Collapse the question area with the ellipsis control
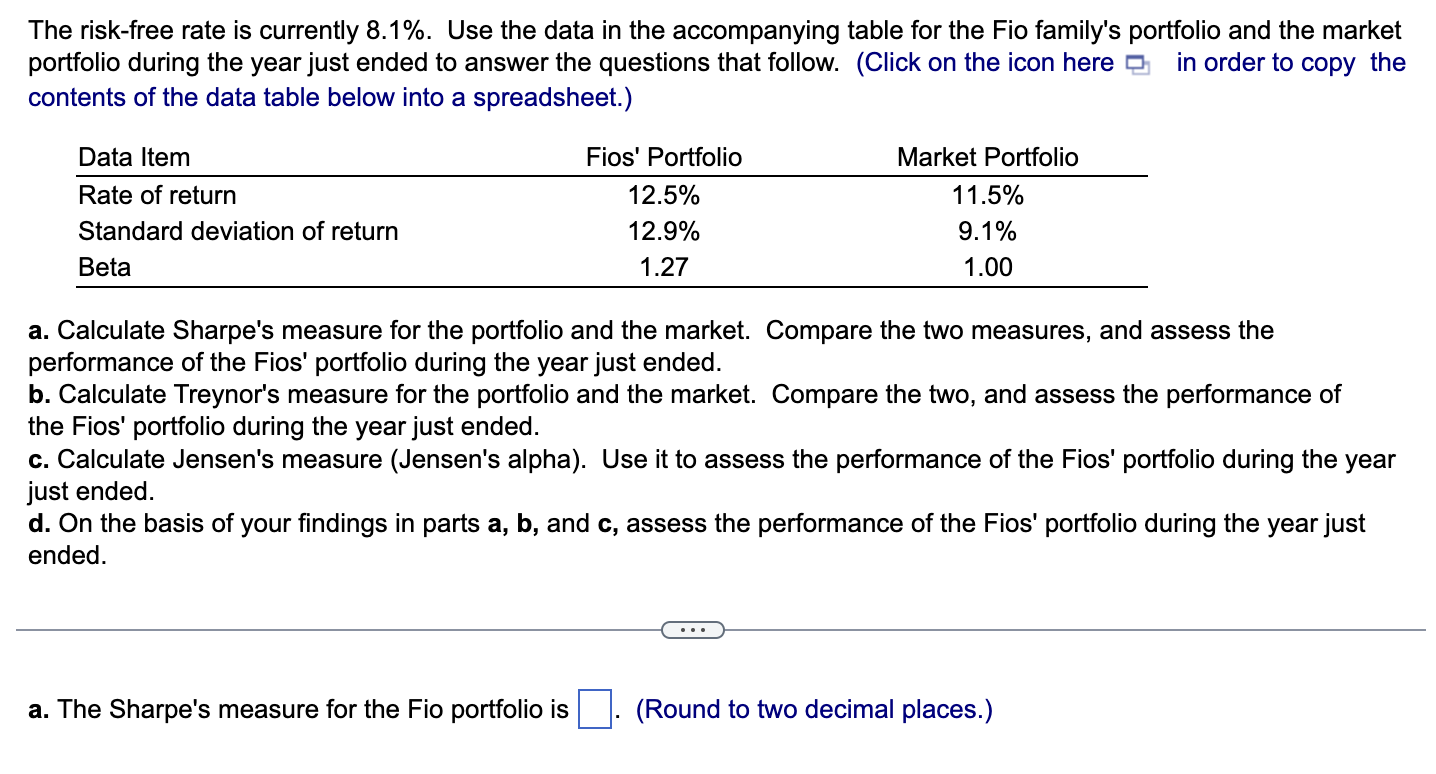1436x774 pixels. coord(693,629)
